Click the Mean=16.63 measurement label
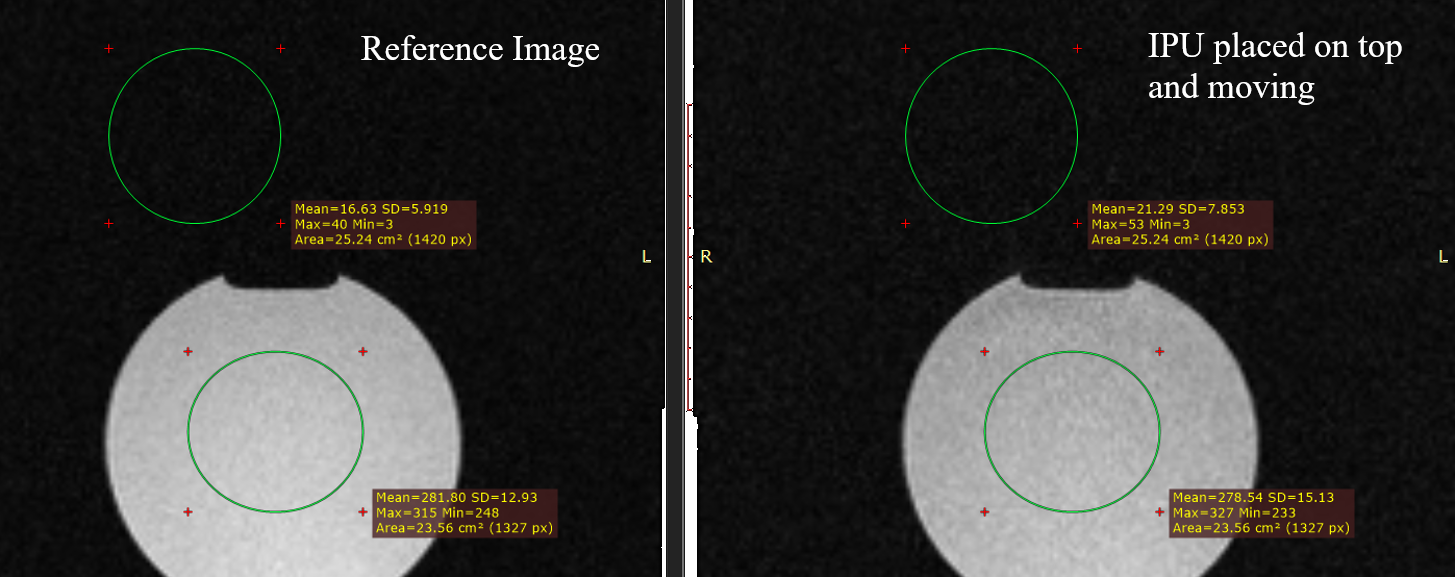Screen dimensions: 1455x577 tap(383, 224)
